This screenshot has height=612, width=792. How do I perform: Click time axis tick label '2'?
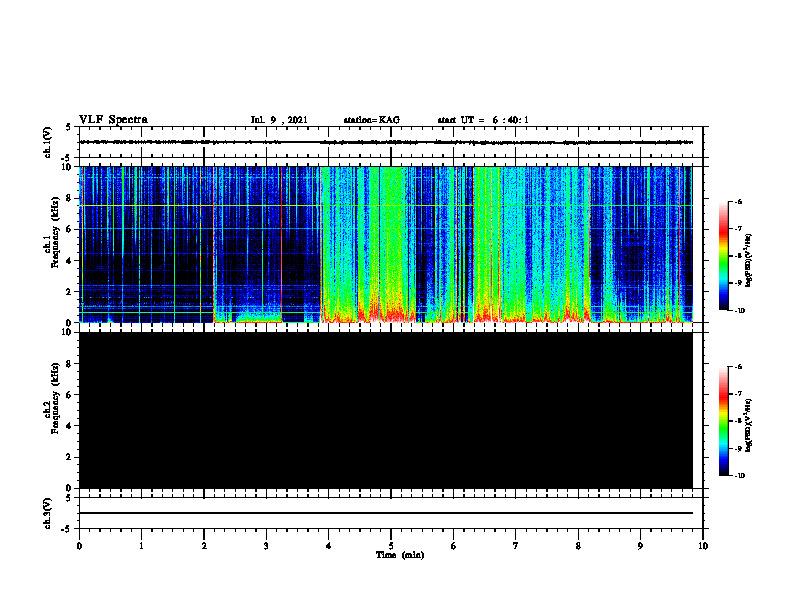click(x=204, y=546)
